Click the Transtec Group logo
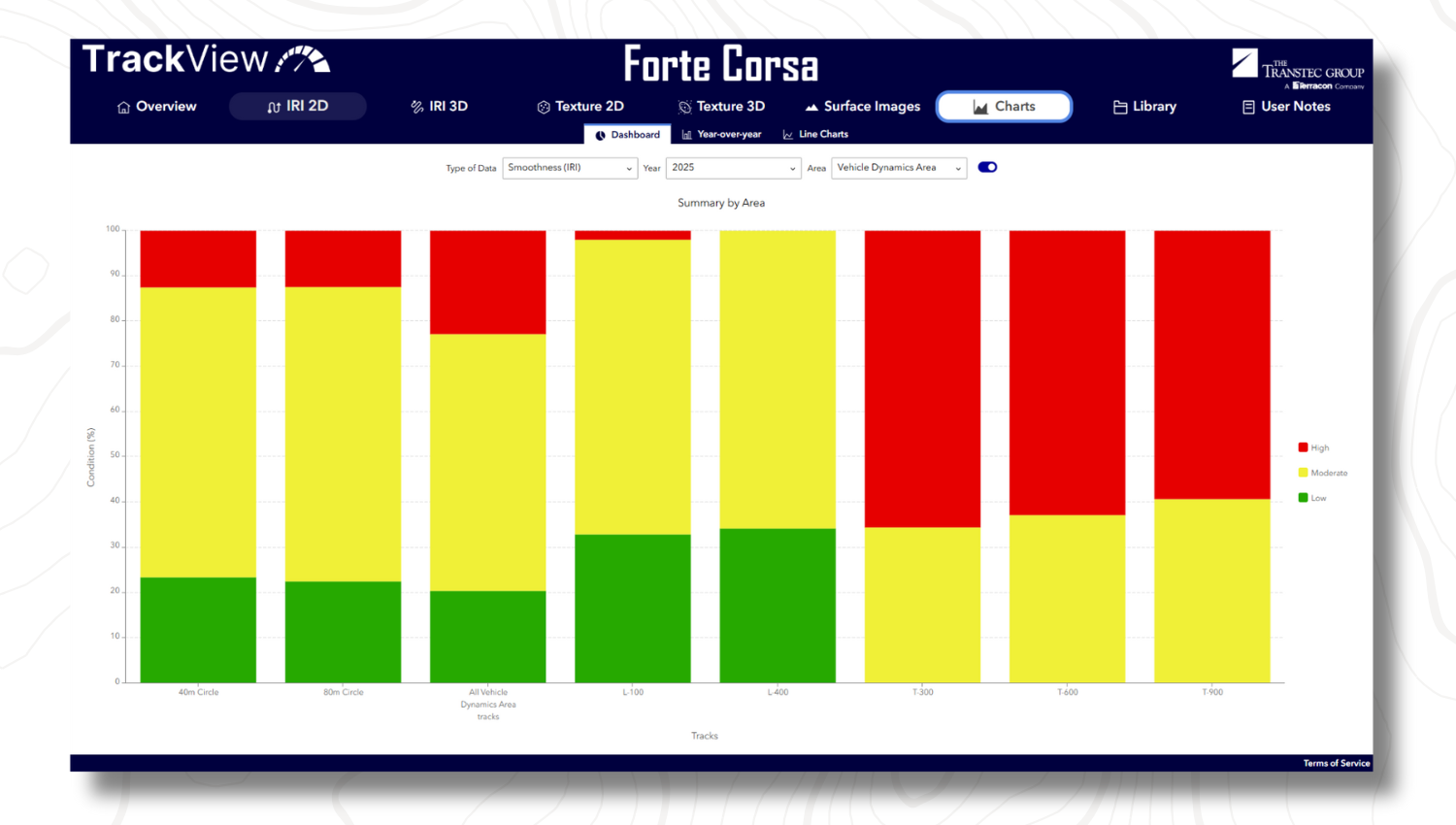This screenshot has height=825, width=1456. (1298, 69)
